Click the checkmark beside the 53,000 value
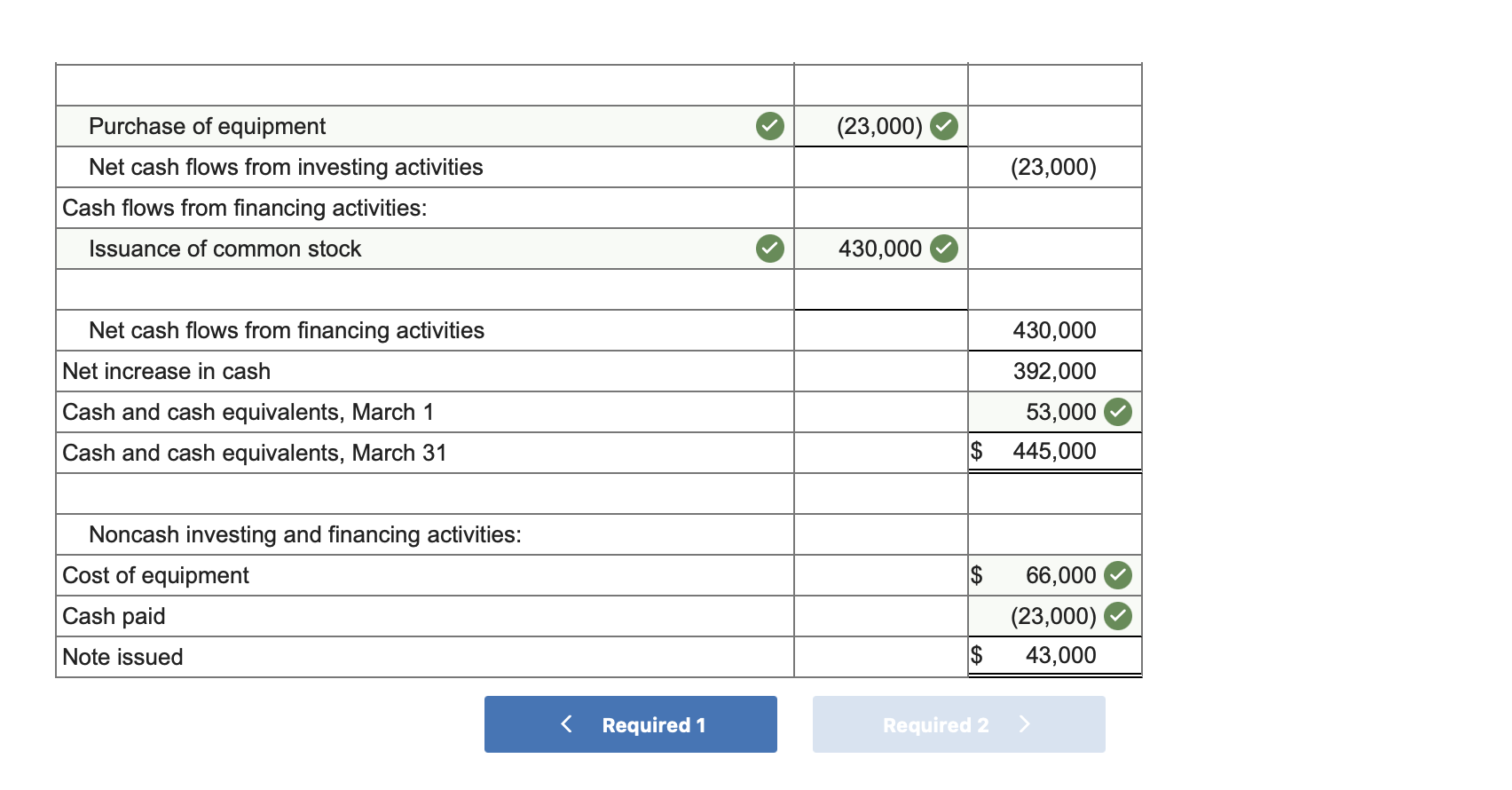This screenshot has height=790, width=1512. (1117, 411)
